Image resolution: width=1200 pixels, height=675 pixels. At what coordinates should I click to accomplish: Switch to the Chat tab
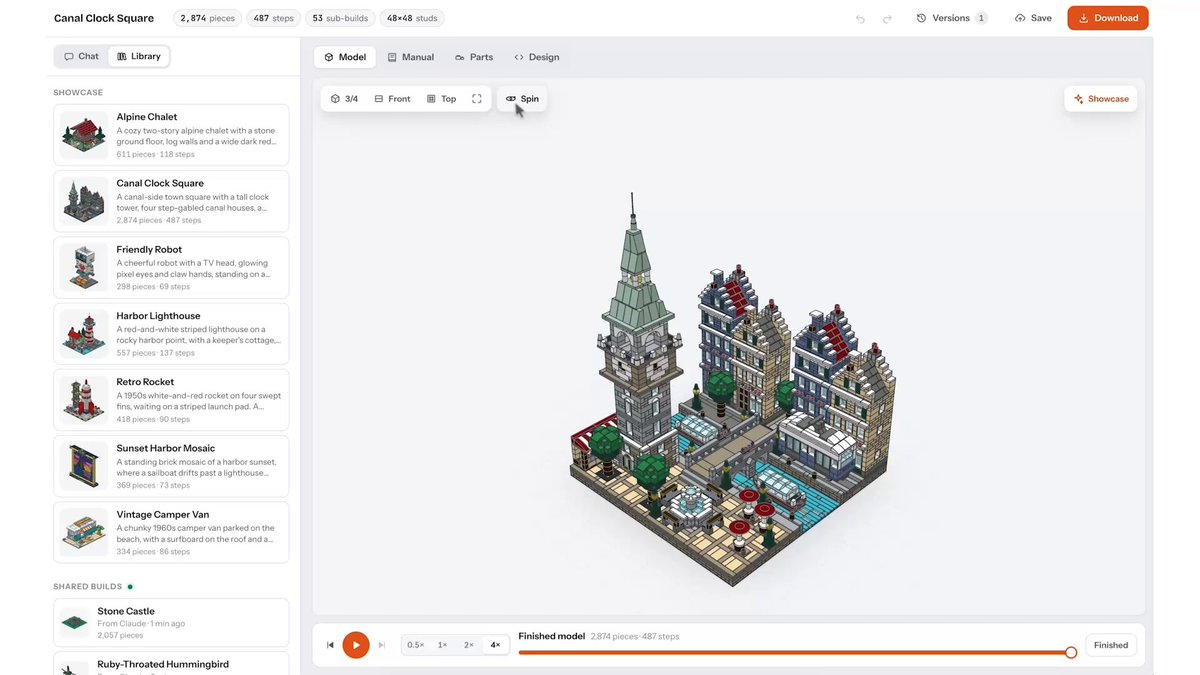(82, 56)
